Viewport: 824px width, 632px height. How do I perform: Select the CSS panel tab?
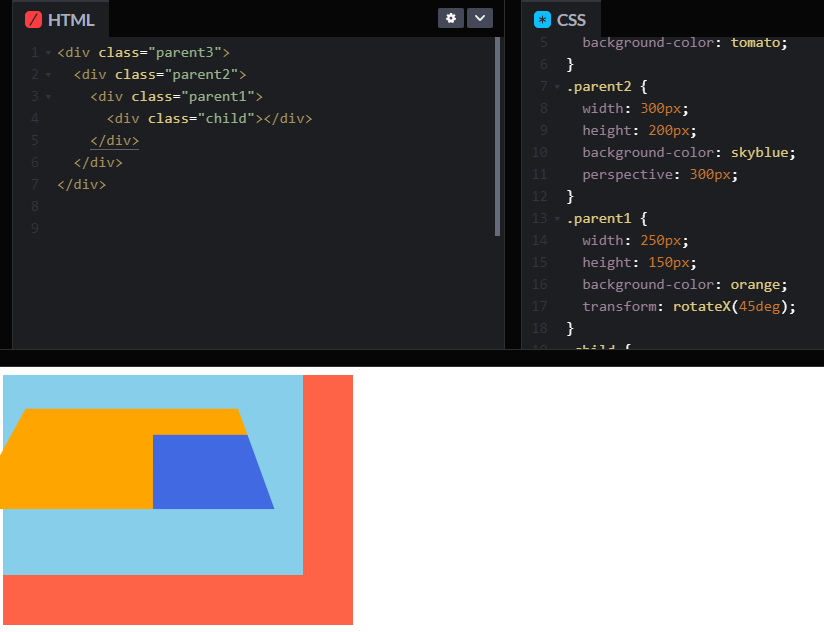[x=561, y=19]
